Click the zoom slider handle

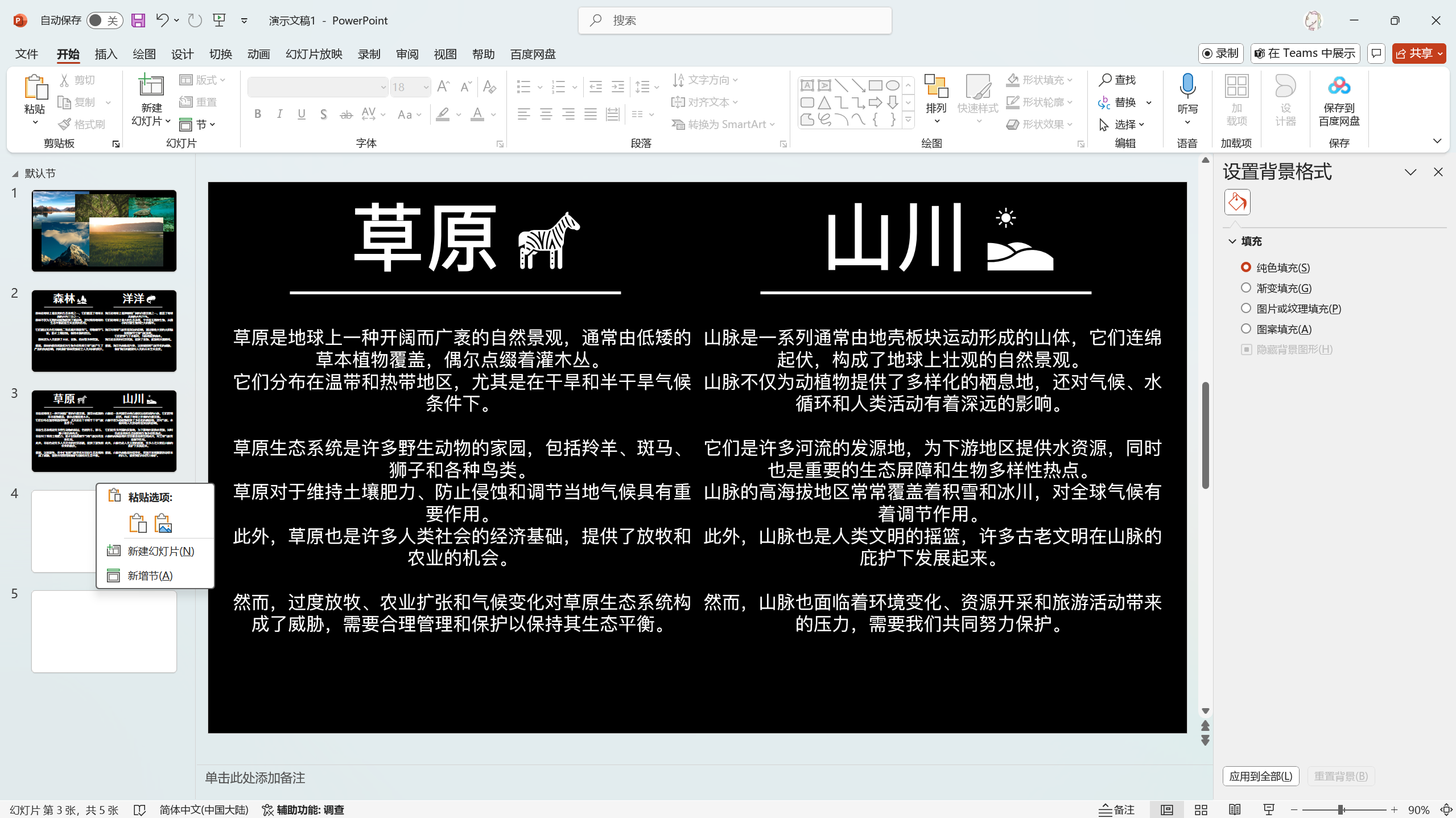click(1341, 809)
